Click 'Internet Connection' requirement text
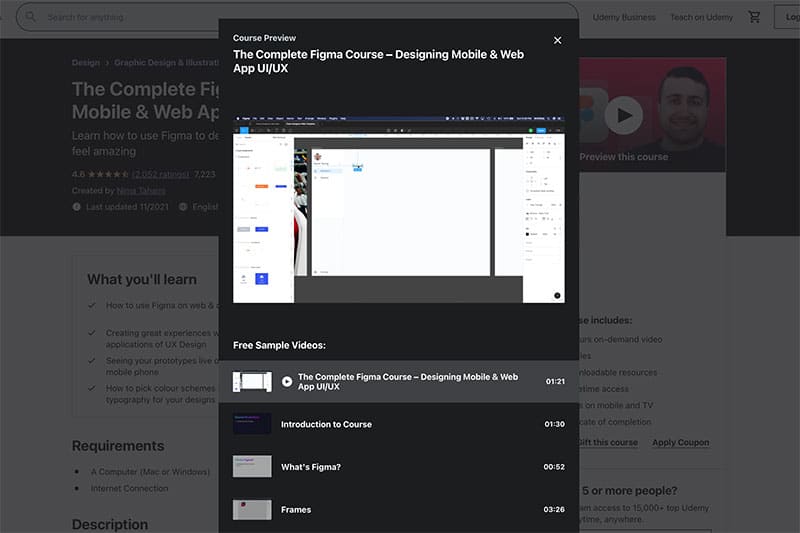This screenshot has width=800, height=533. point(130,488)
